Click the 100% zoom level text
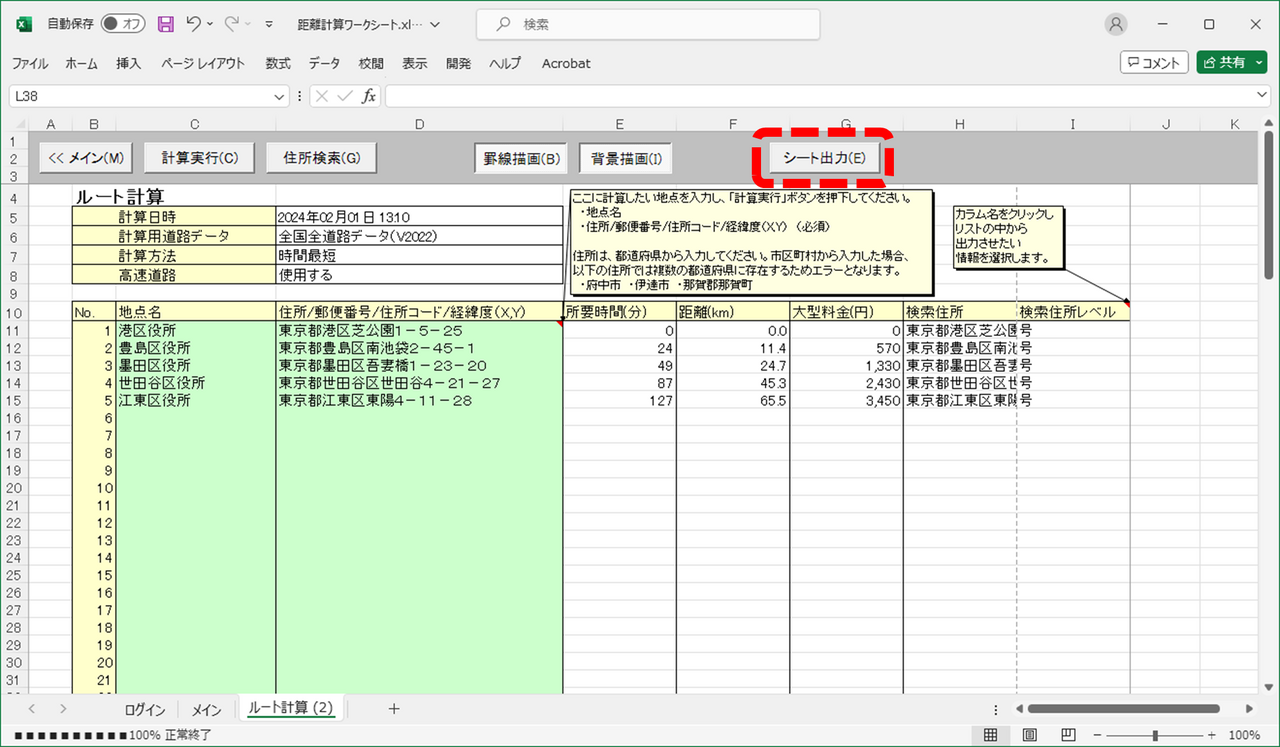The image size is (1280, 747). 1244,735
